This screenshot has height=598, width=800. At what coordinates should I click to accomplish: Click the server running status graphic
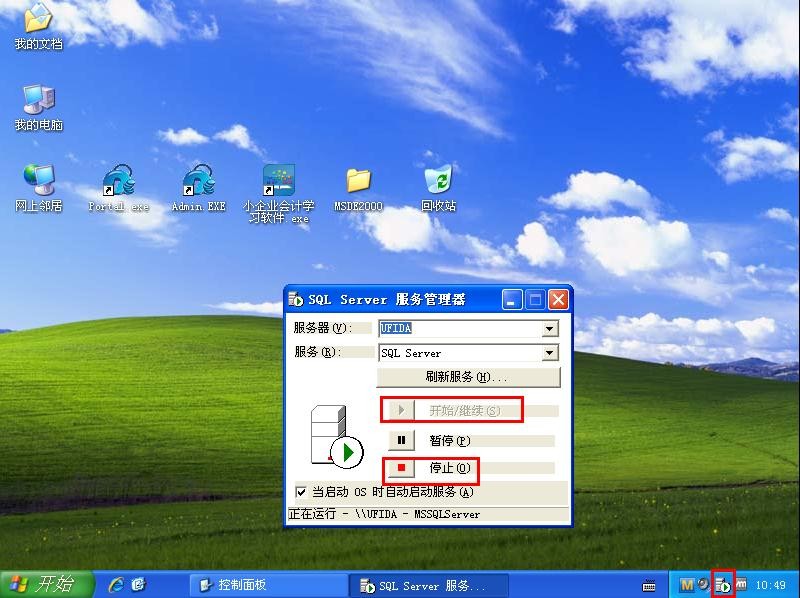(336, 437)
